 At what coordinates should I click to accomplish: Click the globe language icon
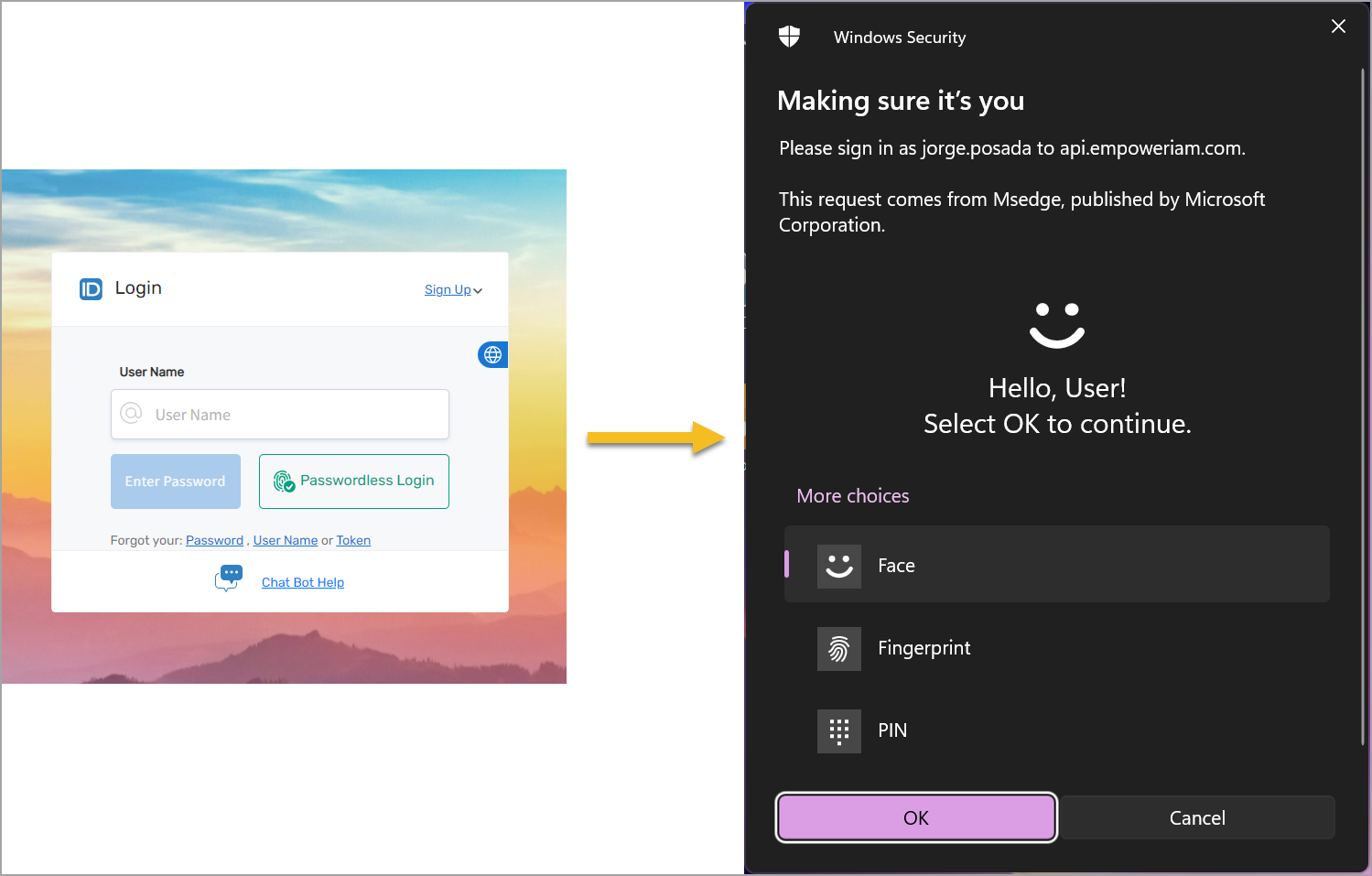click(x=492, y=355)
